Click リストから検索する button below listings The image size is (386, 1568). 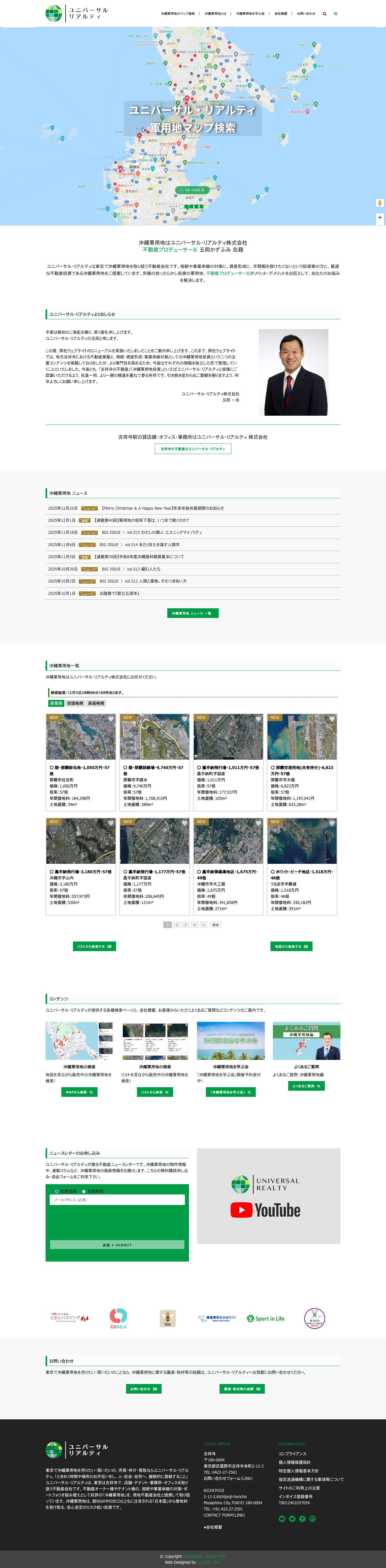[x=94, y=947]
